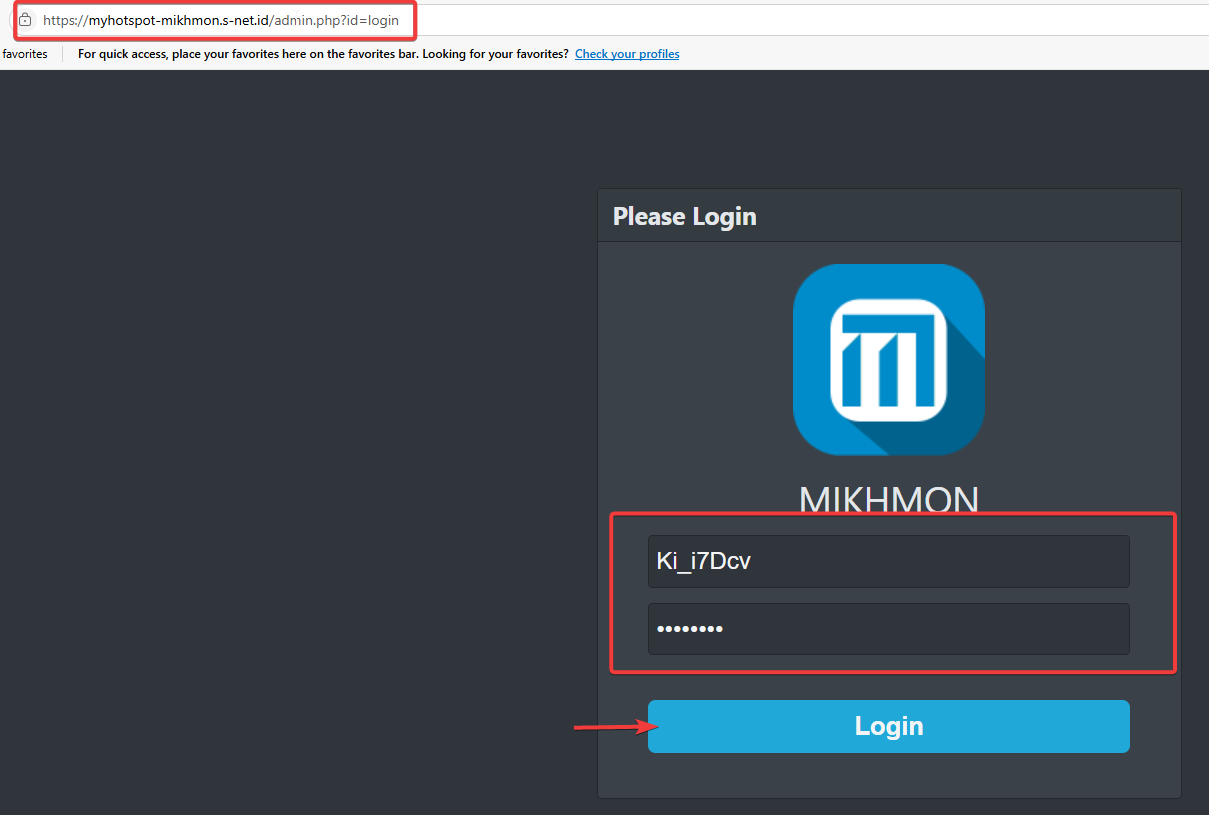The height and width of the screenshot is (815, 1209).
Task: Click 'For quick access' favorites bar message
Action: [x=323, y=54]
